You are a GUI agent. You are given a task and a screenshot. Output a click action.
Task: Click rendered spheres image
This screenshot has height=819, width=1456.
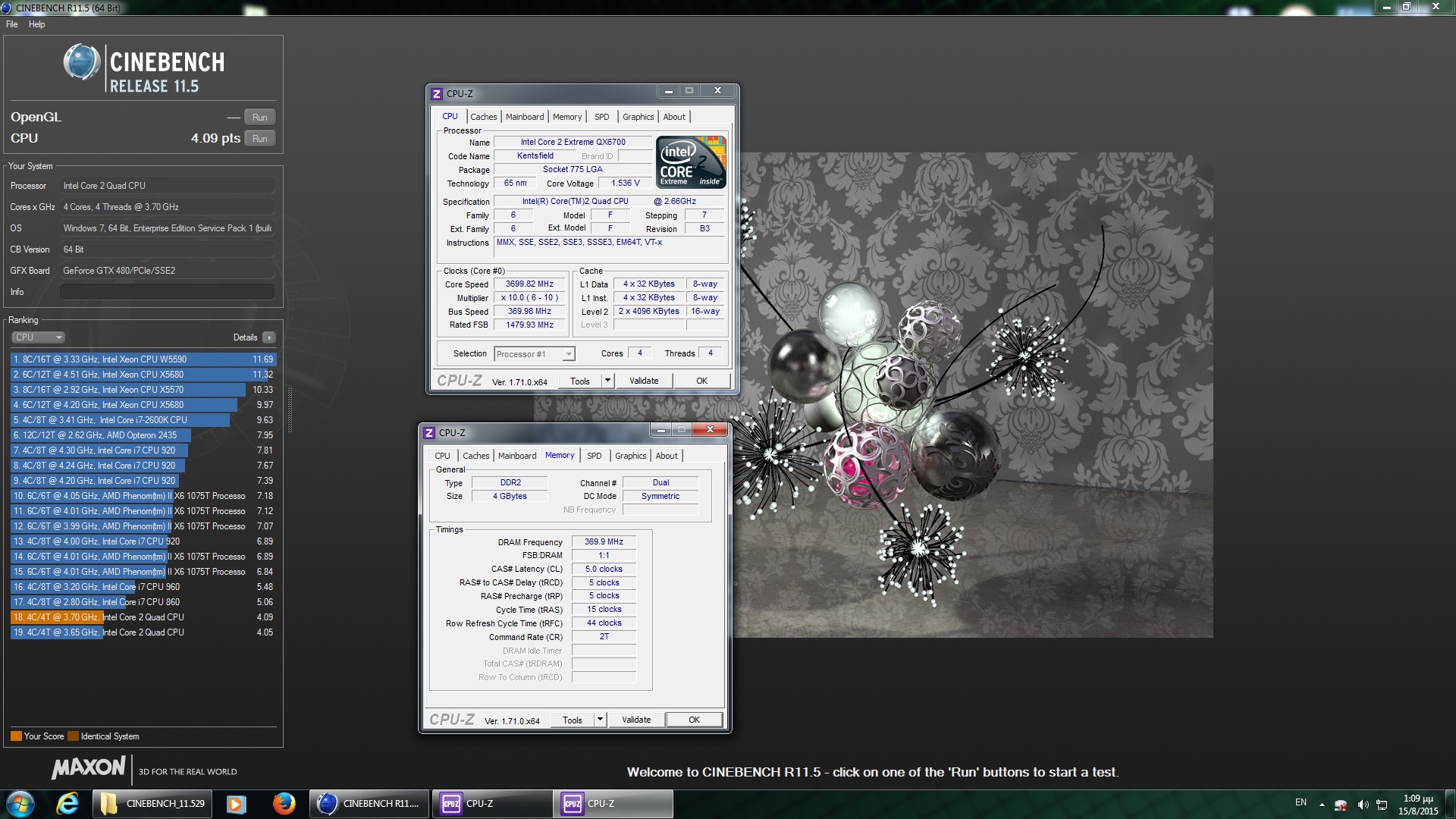874,394
